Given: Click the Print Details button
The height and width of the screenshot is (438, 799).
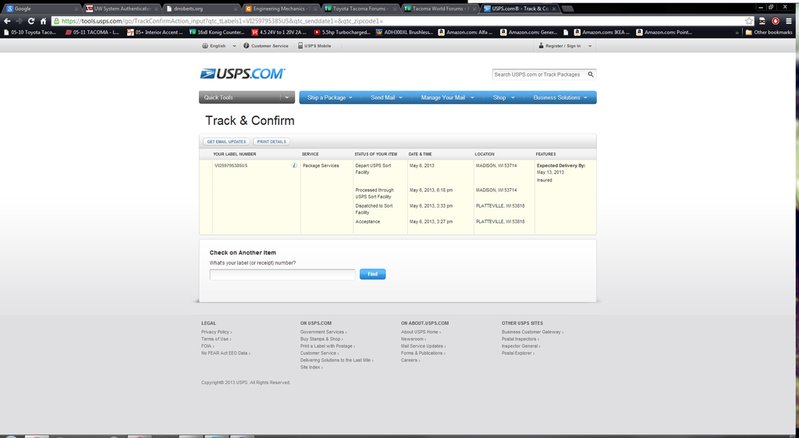Looking at the screenshot, I should pos(272,142).
